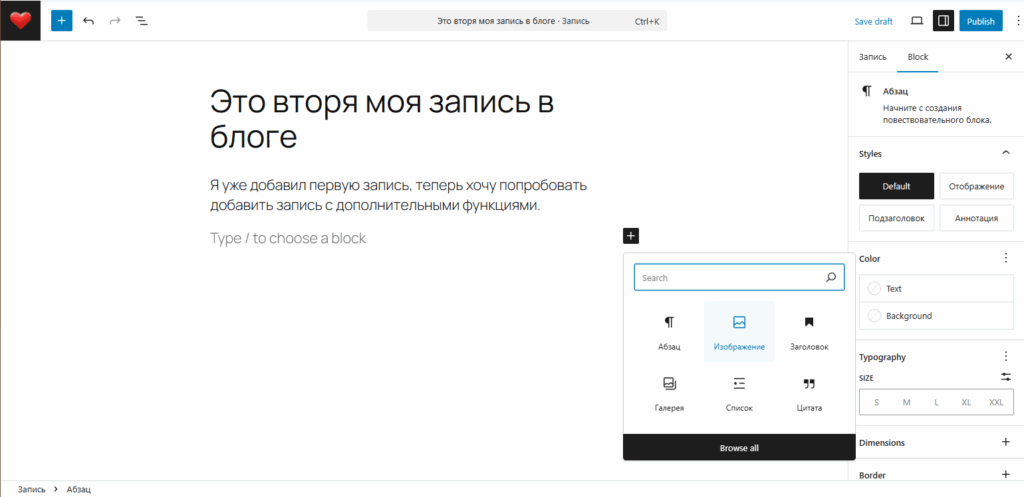Undo the last edit
This screenshot has height=497, width=1024.
(89, 20)
